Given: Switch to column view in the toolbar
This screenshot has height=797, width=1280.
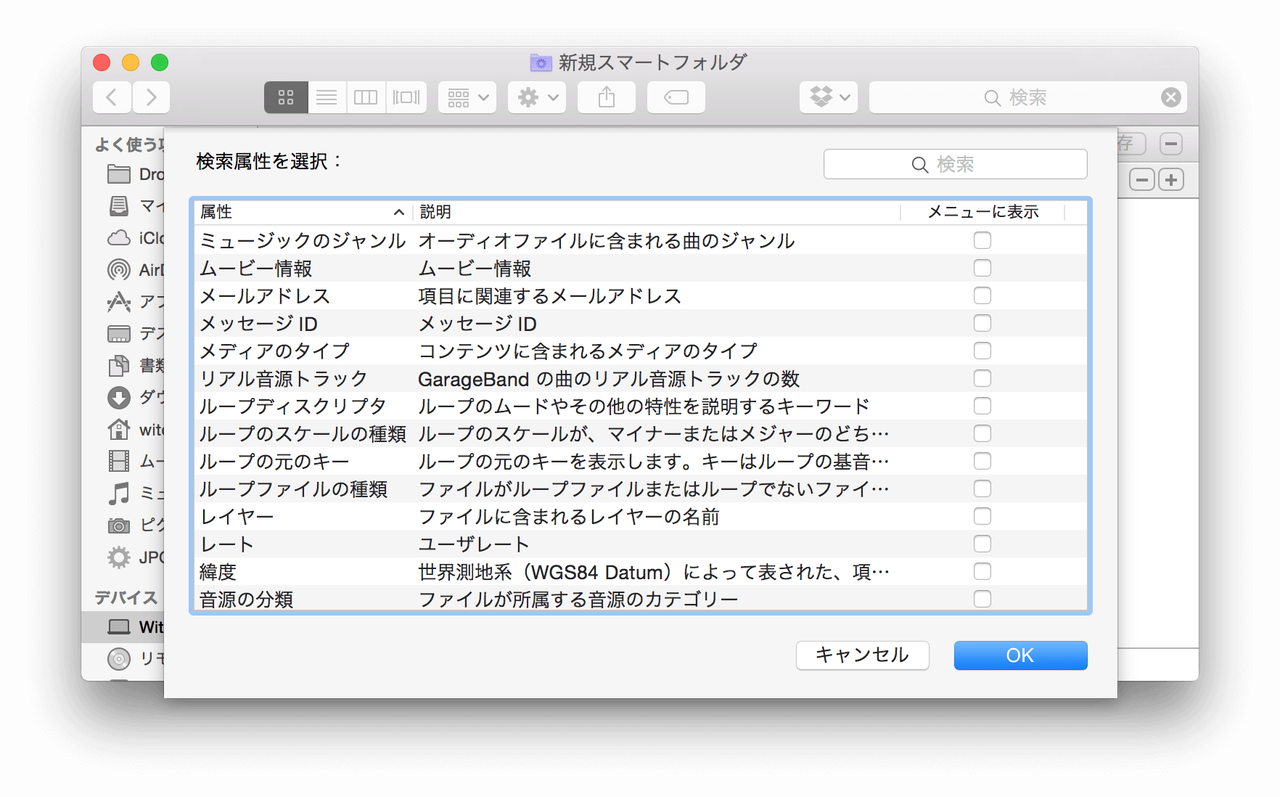Looking at the screenshot, I should [x=366, y=97].
